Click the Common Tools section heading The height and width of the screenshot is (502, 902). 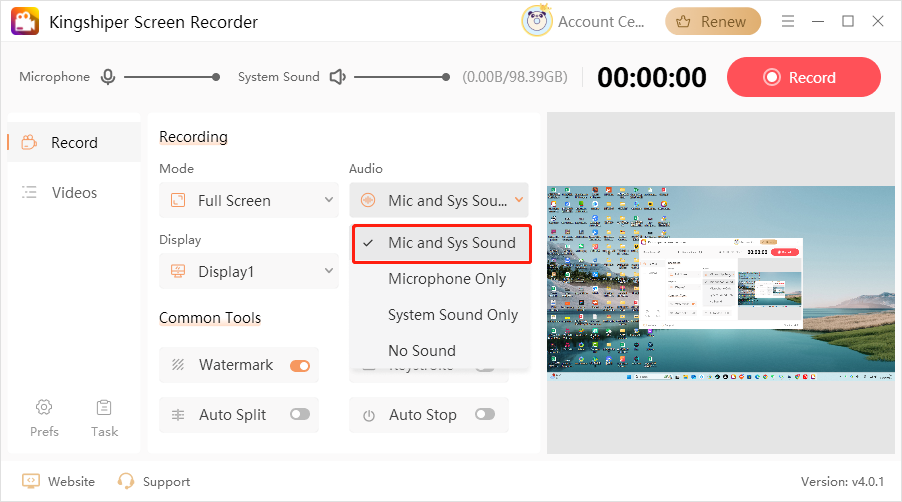click(x=210, y=317)
